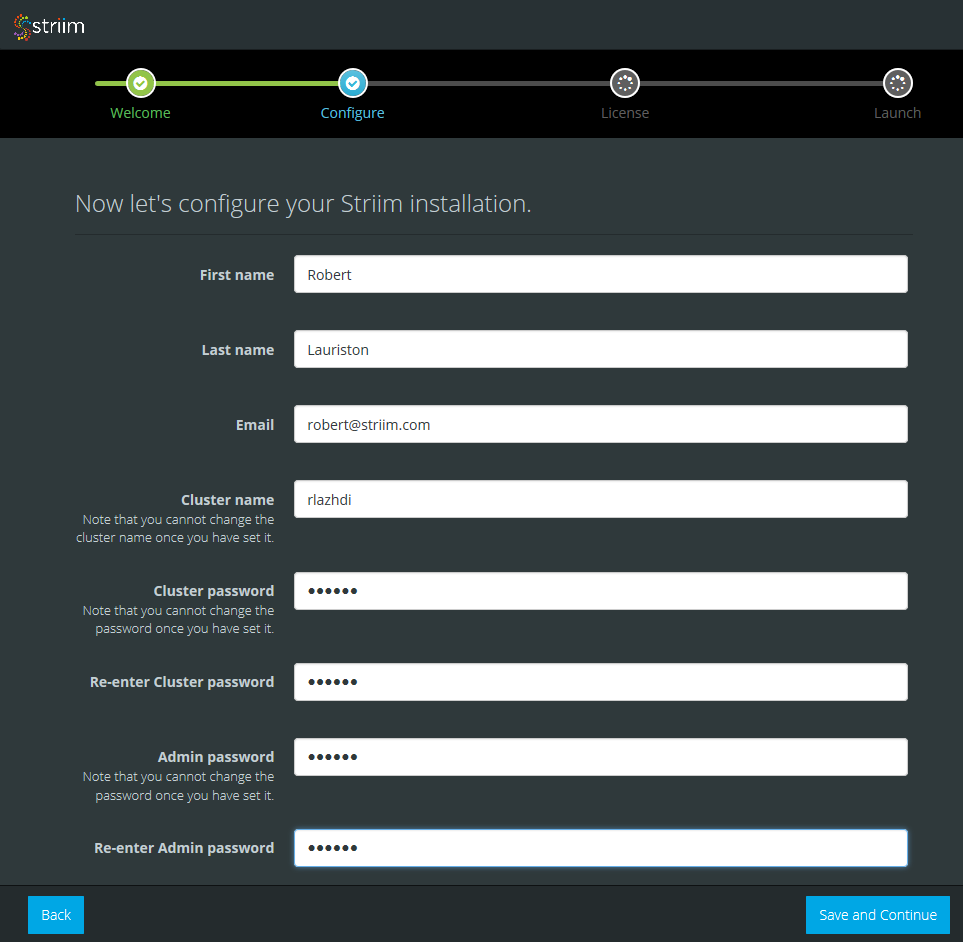Click the 'Re-enter Admin password' label
The height and width of the screenshot is (942, 963).
coord(184,847)
